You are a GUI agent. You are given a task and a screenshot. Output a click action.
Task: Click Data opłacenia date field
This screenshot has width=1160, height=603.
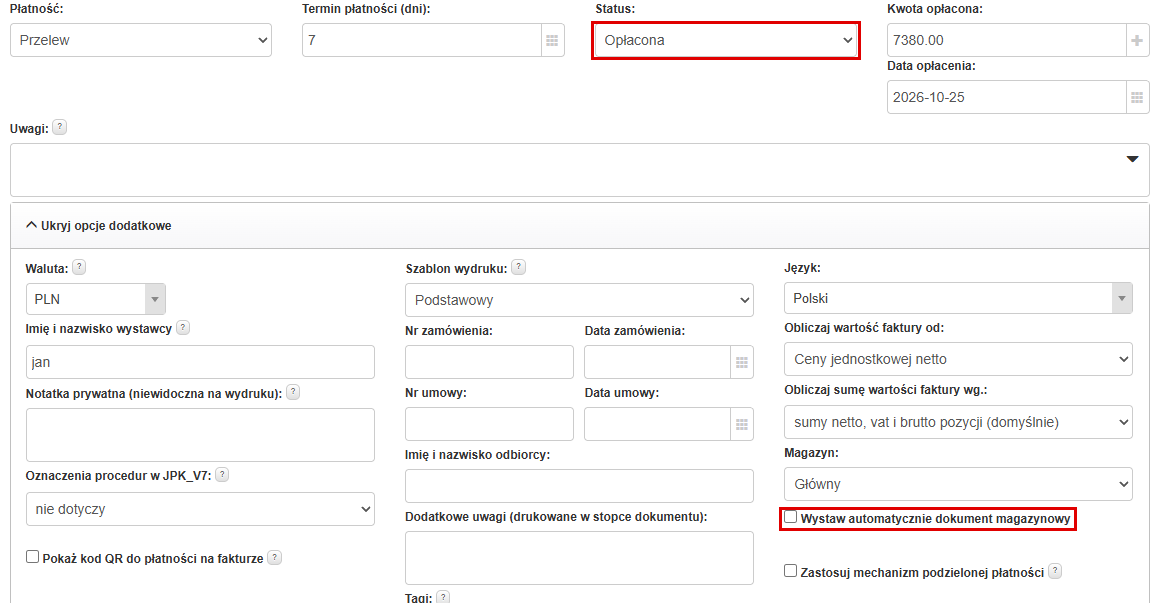tap(1007, 97)
